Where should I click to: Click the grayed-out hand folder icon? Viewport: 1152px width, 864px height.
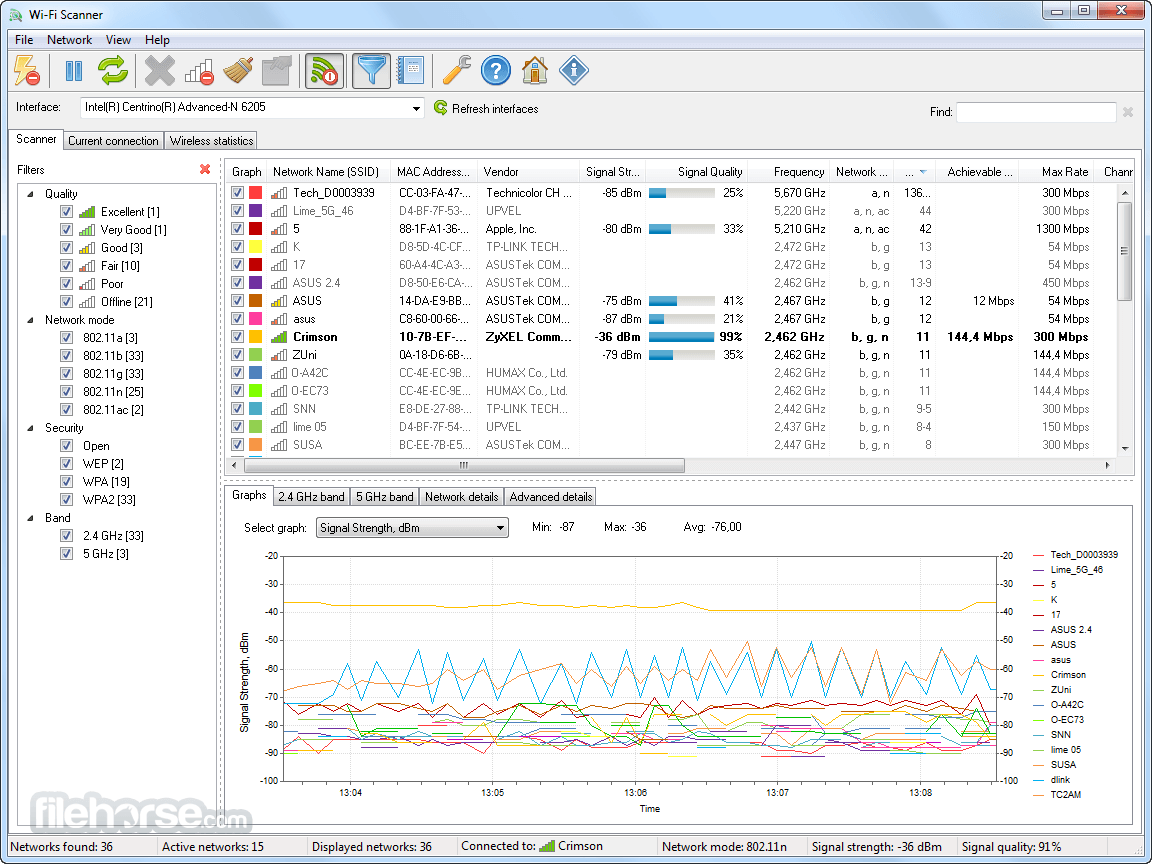[277, 71]
